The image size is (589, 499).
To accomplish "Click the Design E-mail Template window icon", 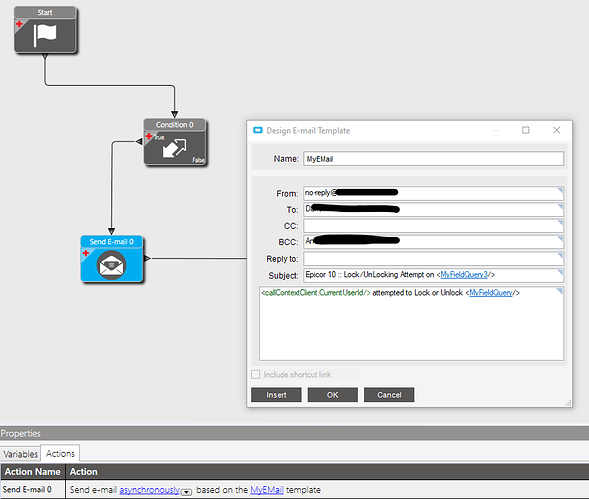I will [258, 130].
